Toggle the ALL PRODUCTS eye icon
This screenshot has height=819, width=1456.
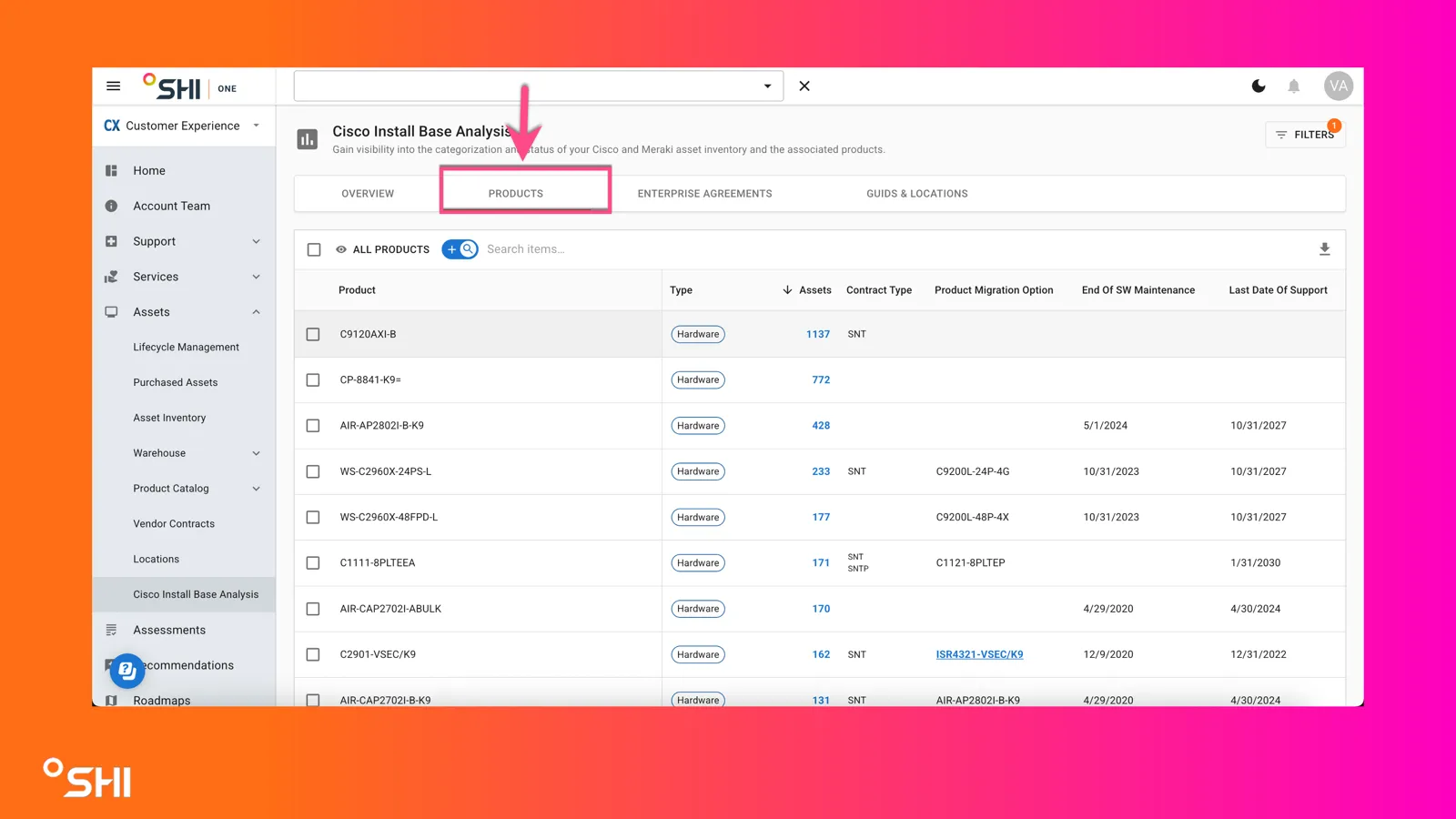tap(341, 249)
